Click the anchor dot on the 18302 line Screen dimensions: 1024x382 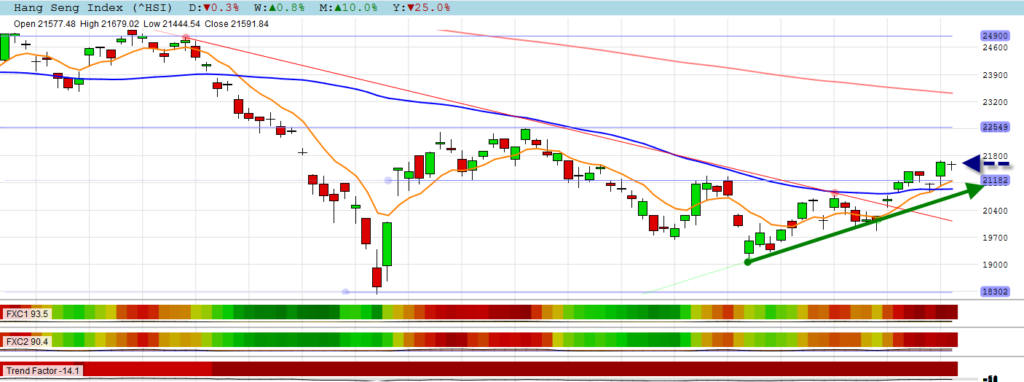coord(345,291)
